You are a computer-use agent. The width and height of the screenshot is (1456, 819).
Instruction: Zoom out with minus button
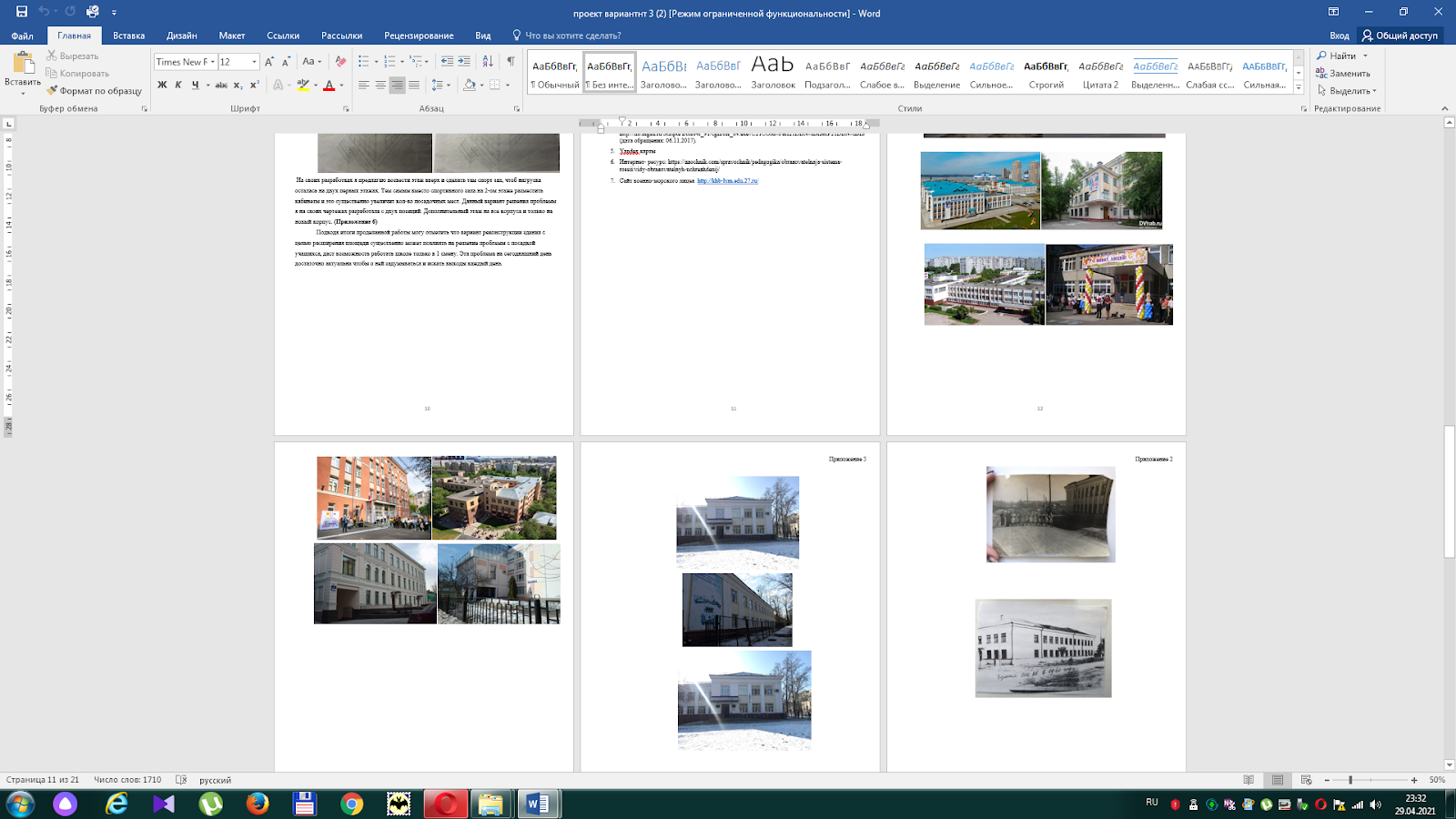(1327, 780)
